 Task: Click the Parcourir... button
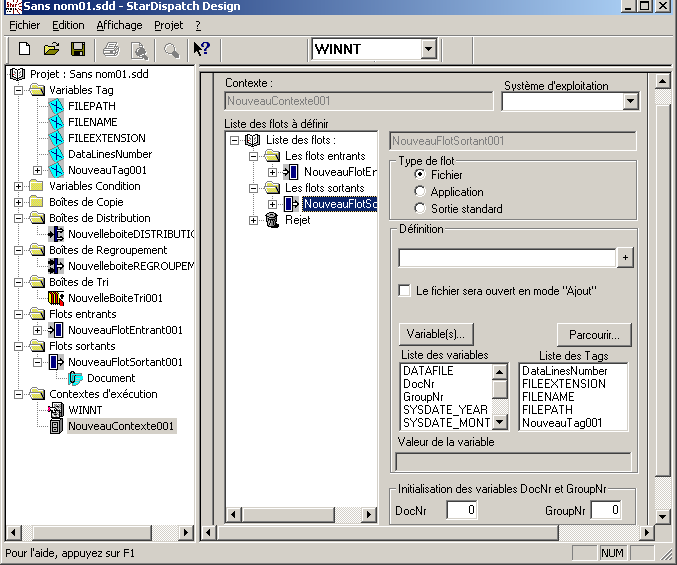594,334
